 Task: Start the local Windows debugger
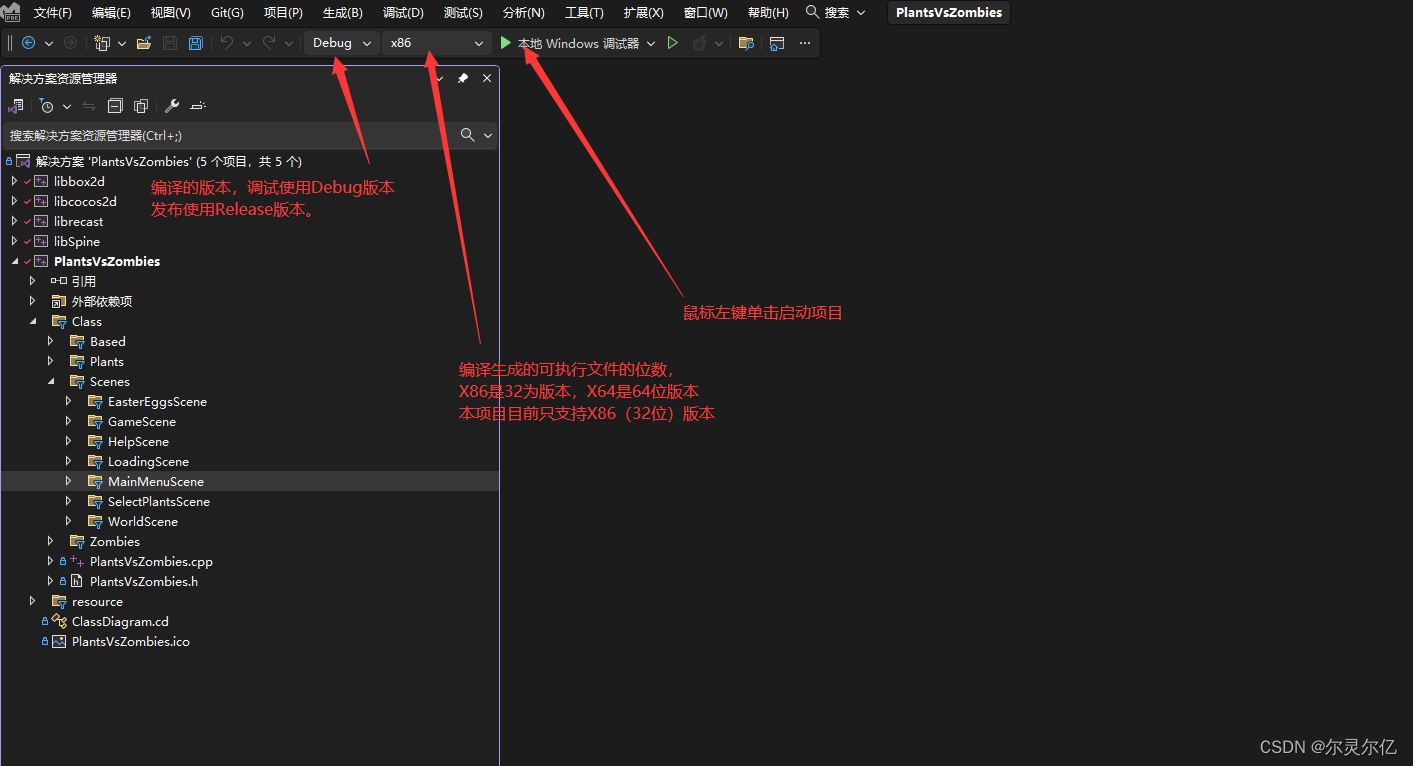(x=570, y=43)
